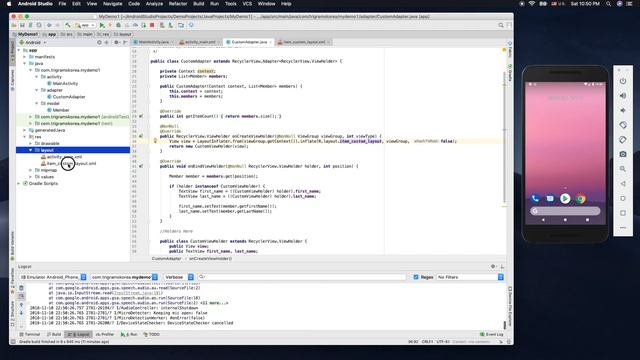Image resolution: width=640 pixels, height=360 pixels.
Task: Open the Build menu in menu bar
Action: [198, 4]
